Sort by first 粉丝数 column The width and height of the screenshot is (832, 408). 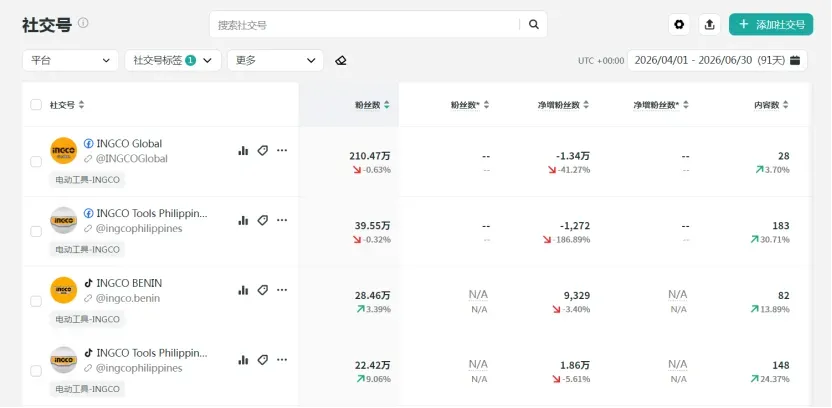(386, 105)
